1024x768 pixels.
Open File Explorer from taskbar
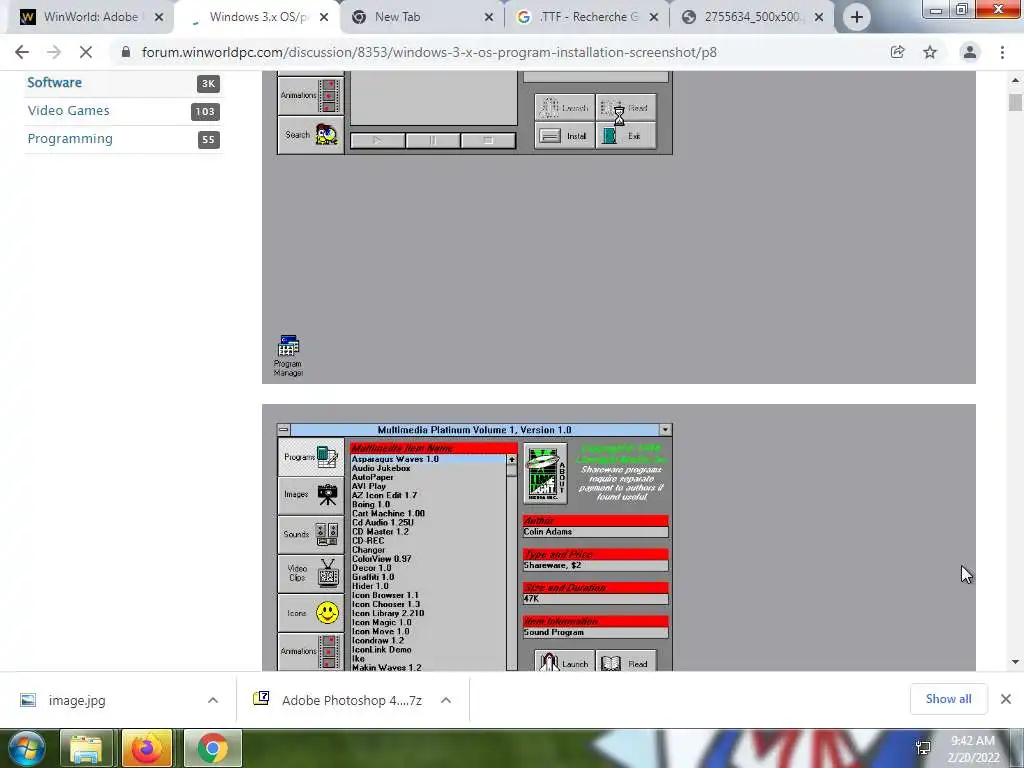tap(86, 748)
